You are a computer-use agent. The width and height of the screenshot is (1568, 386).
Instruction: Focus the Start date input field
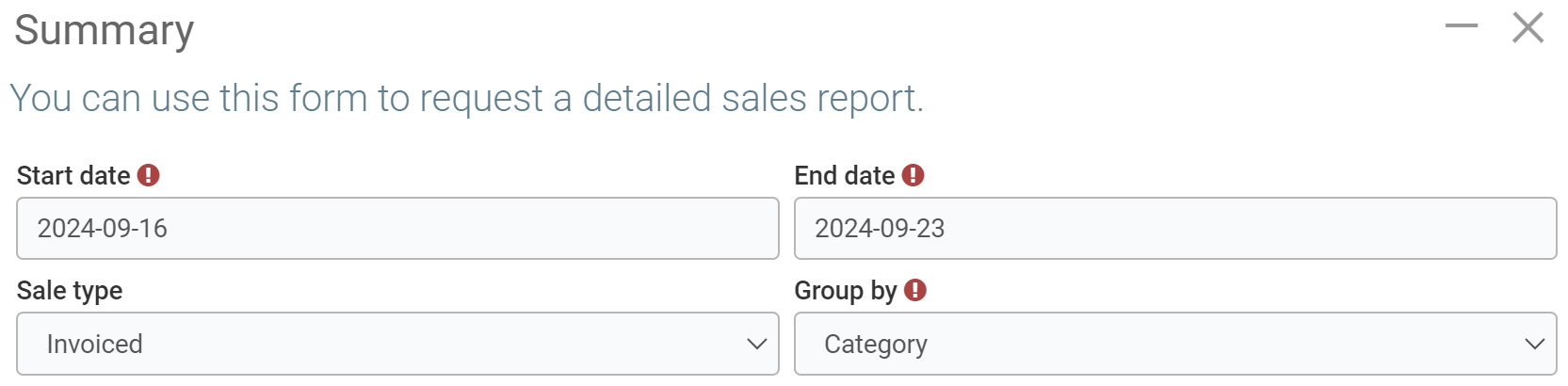coord(397,228)
